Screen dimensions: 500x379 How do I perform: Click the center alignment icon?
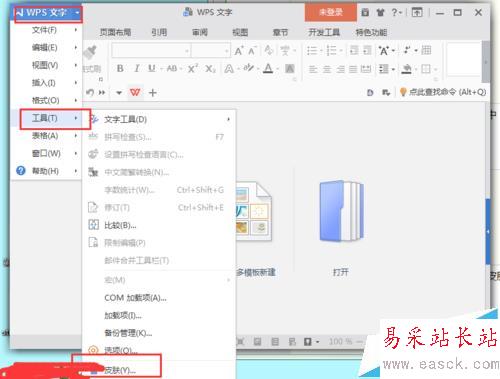[327, 69]
